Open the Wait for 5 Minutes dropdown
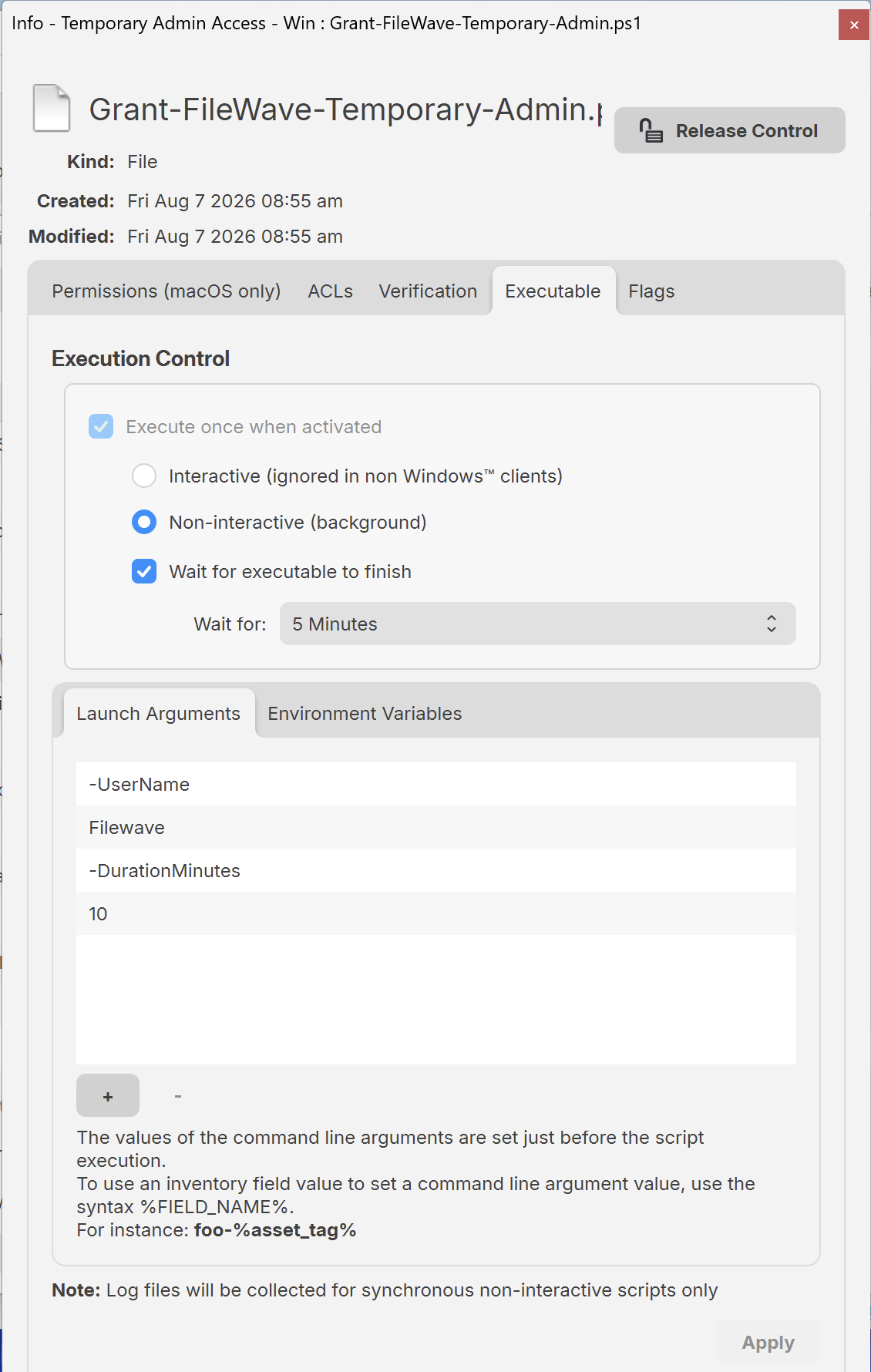This screenshot has width=871, height=1372. click(537, 624)
